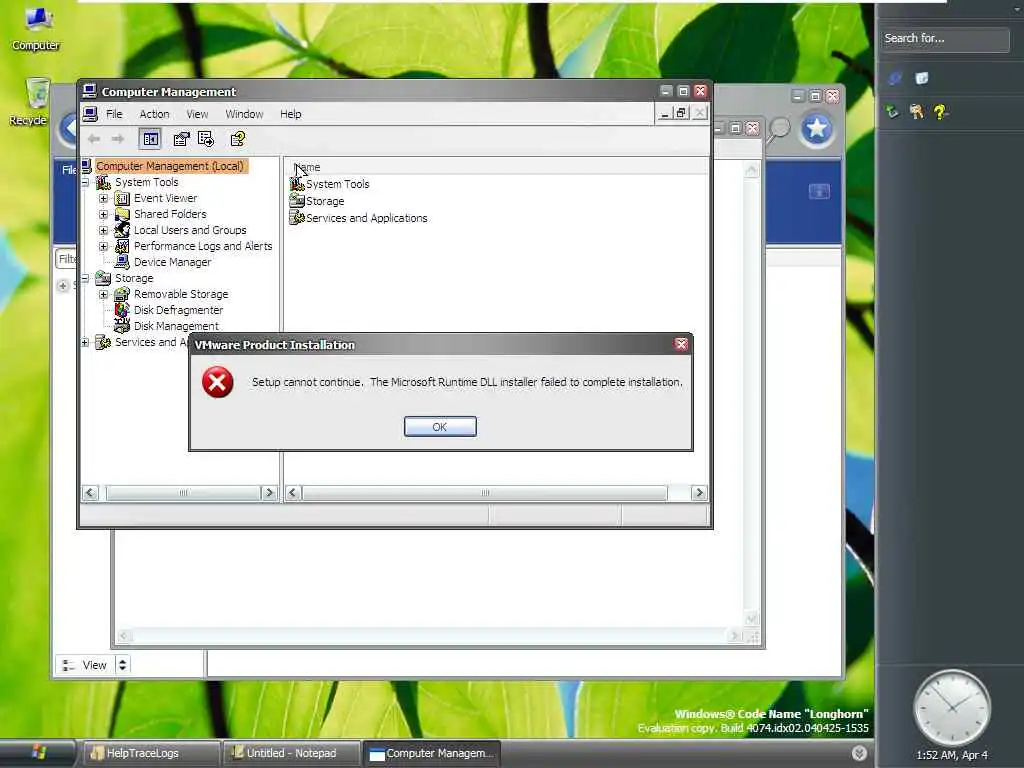Screen dimensions: 1024x768
Task: Click the star Favorites button in background window
Action: click(816, 129)
